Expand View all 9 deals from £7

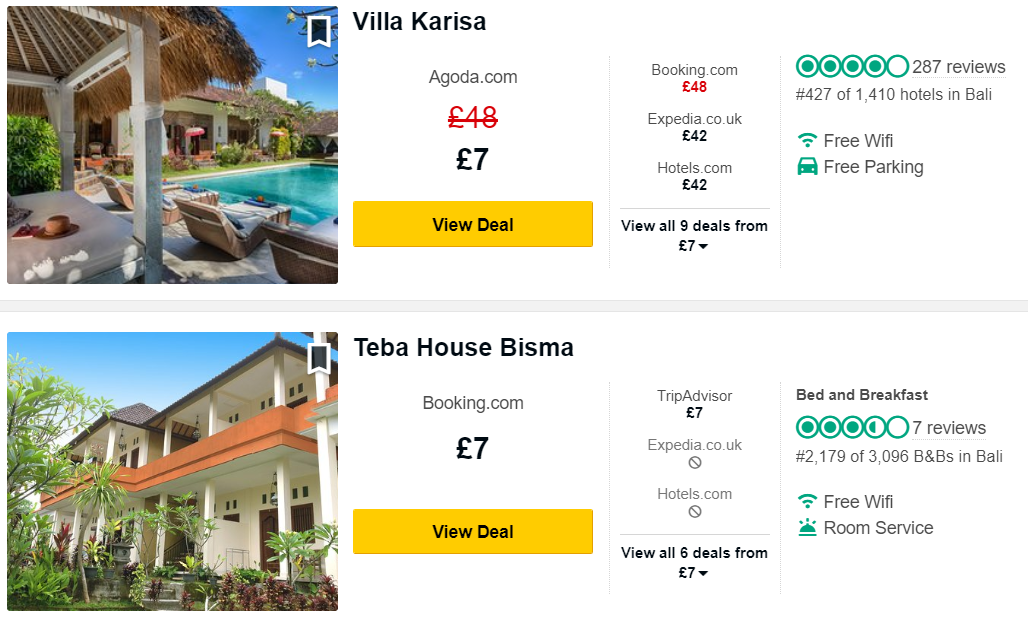click(x=694, y=236)
